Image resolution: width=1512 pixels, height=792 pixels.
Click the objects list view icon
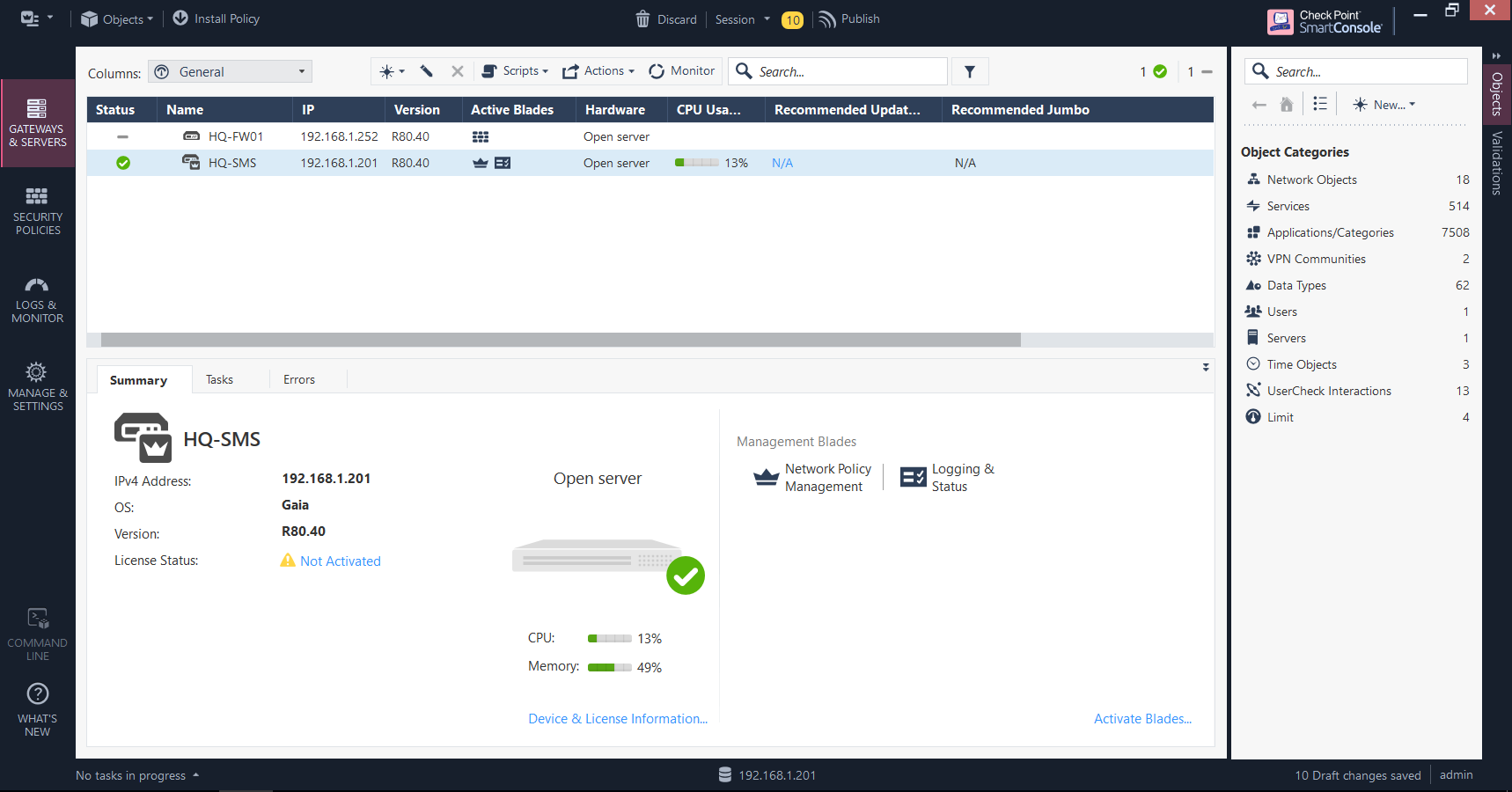click(x=1320, y=104)
